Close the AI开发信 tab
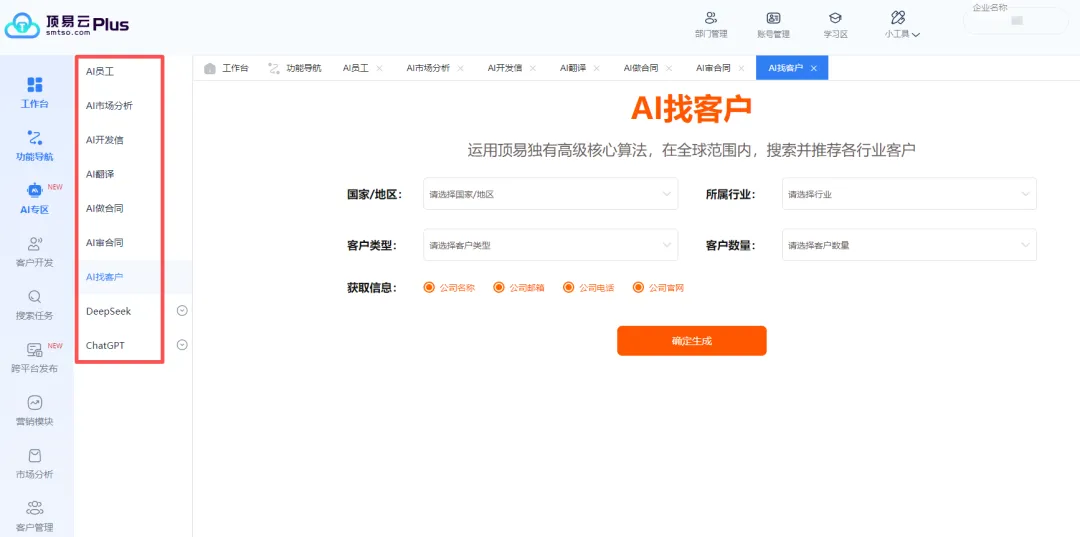1080x537 pixels. pos(532,68)
